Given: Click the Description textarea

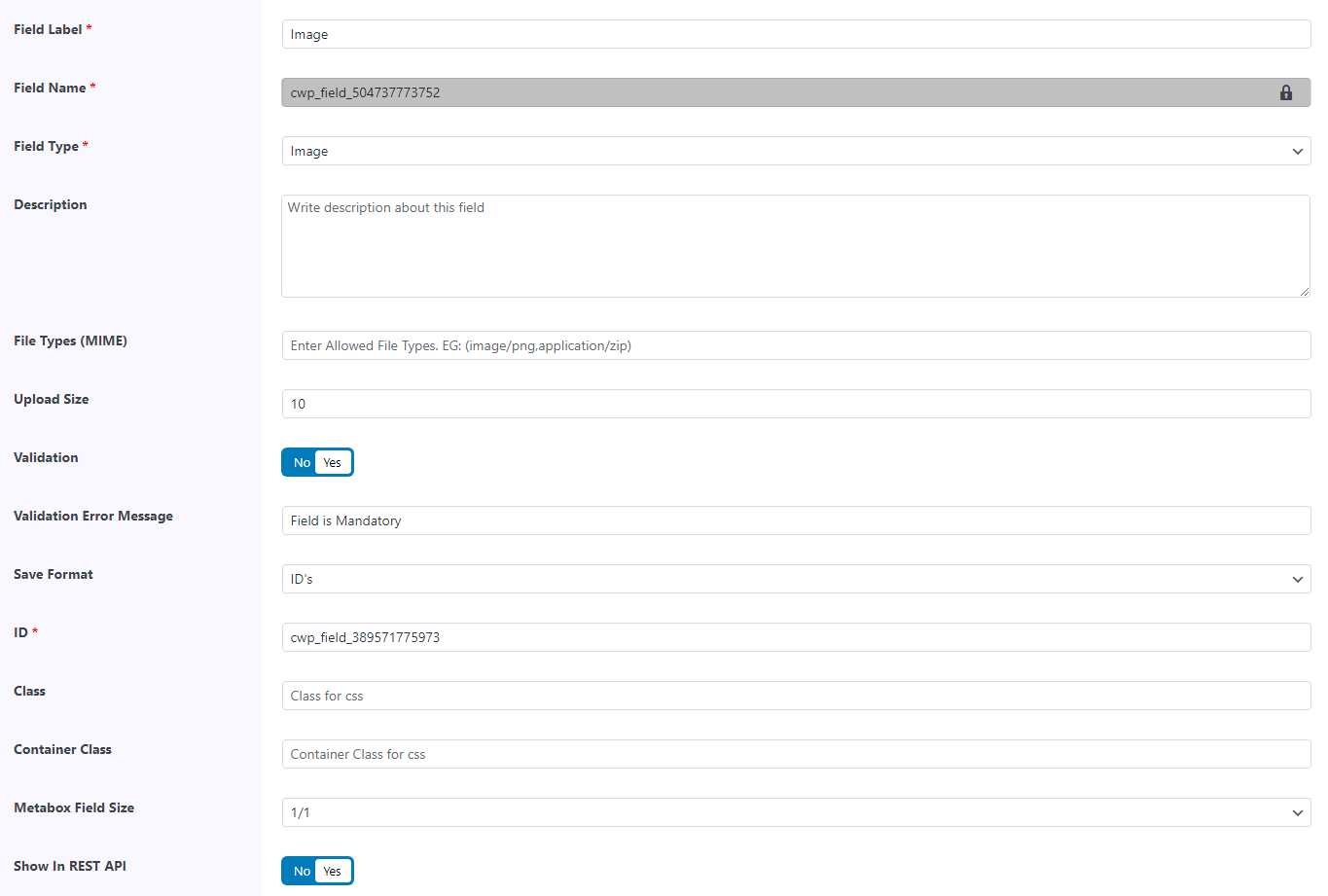Looking at the screenshot, I should point(796,246).
